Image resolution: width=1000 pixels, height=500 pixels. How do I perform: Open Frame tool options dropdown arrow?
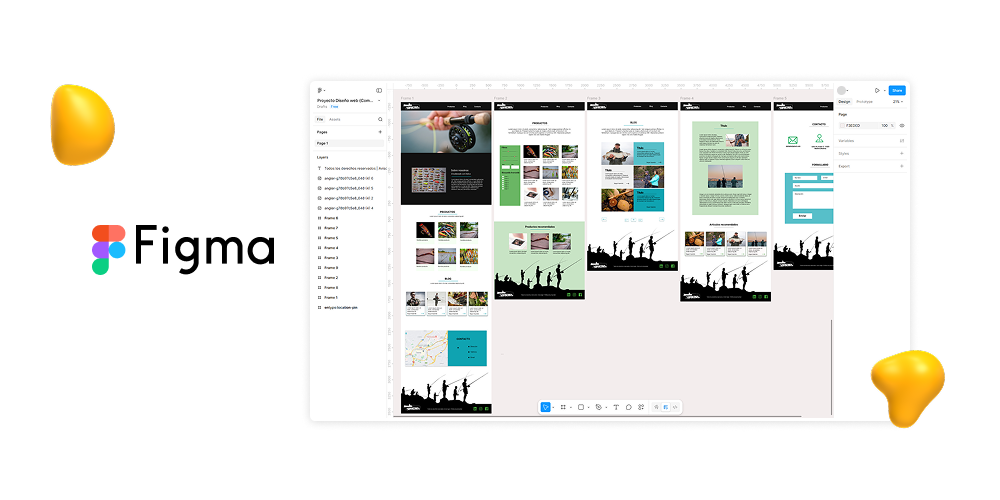pyautogui.click(x=571, y=407)
